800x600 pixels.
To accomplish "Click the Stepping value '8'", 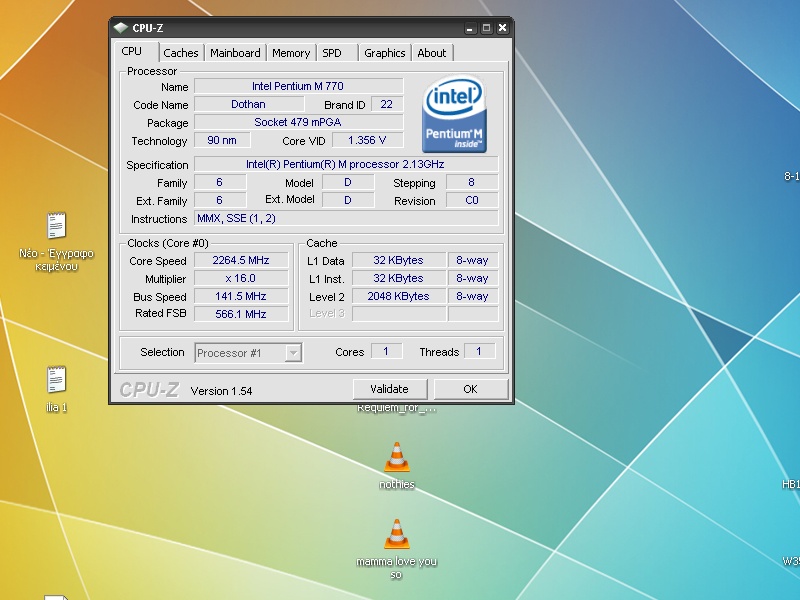I will 472,183.
